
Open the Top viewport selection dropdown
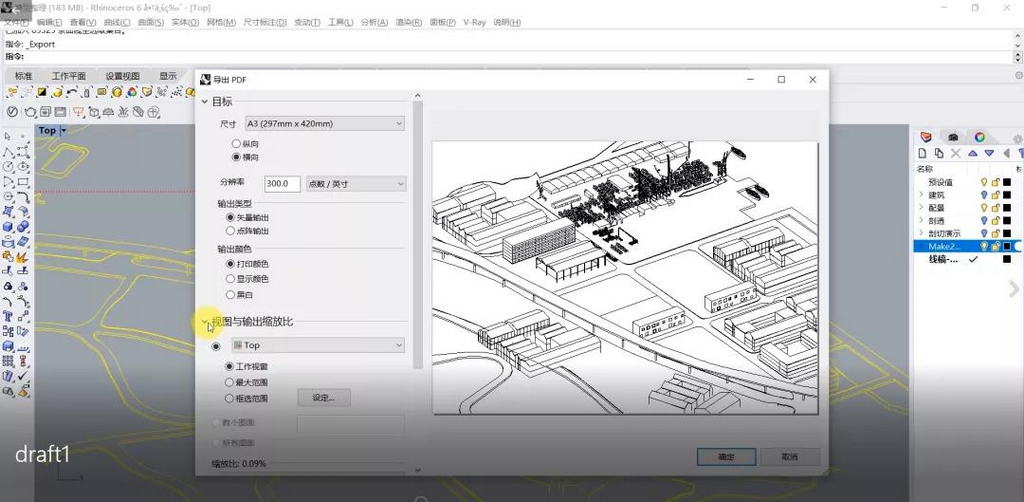(x=317, y=345)
